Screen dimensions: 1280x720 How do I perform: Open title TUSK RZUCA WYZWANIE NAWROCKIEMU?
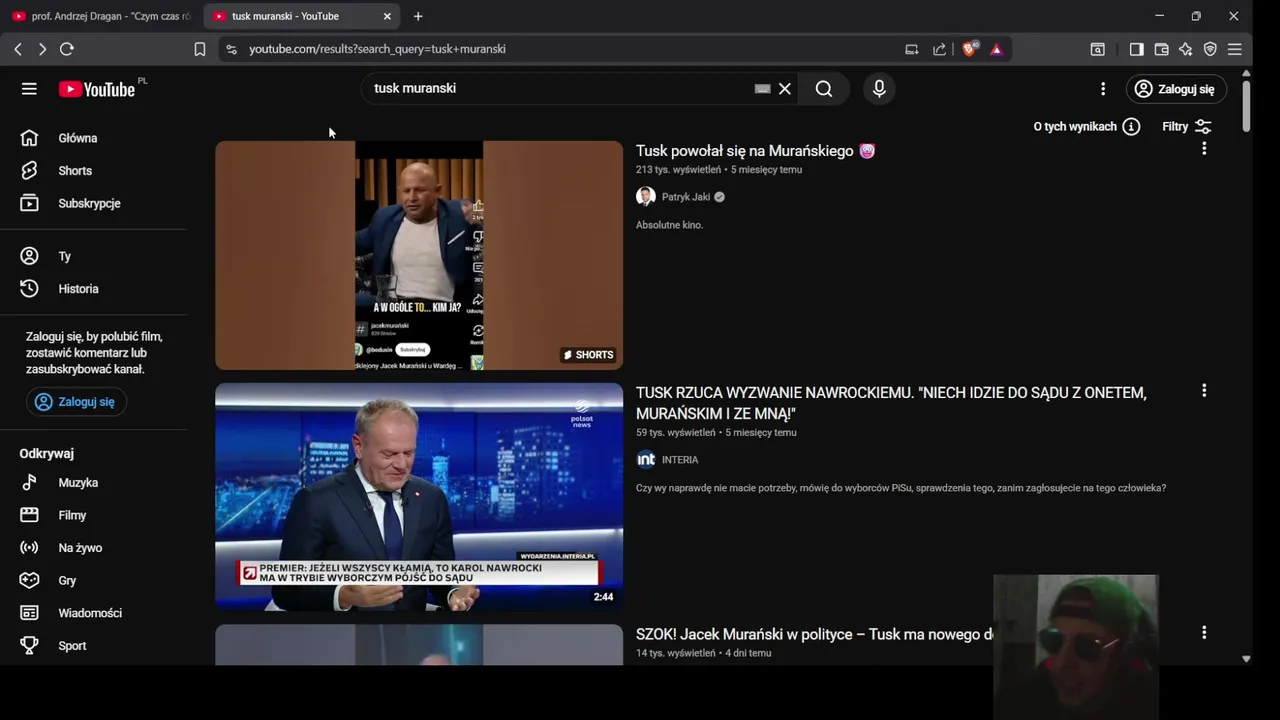point(891,403)
